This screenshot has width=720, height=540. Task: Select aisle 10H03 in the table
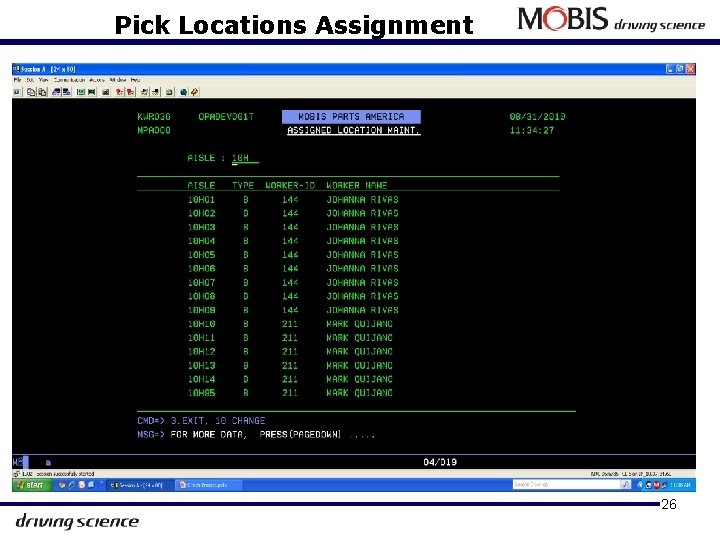tap(201, 227)
